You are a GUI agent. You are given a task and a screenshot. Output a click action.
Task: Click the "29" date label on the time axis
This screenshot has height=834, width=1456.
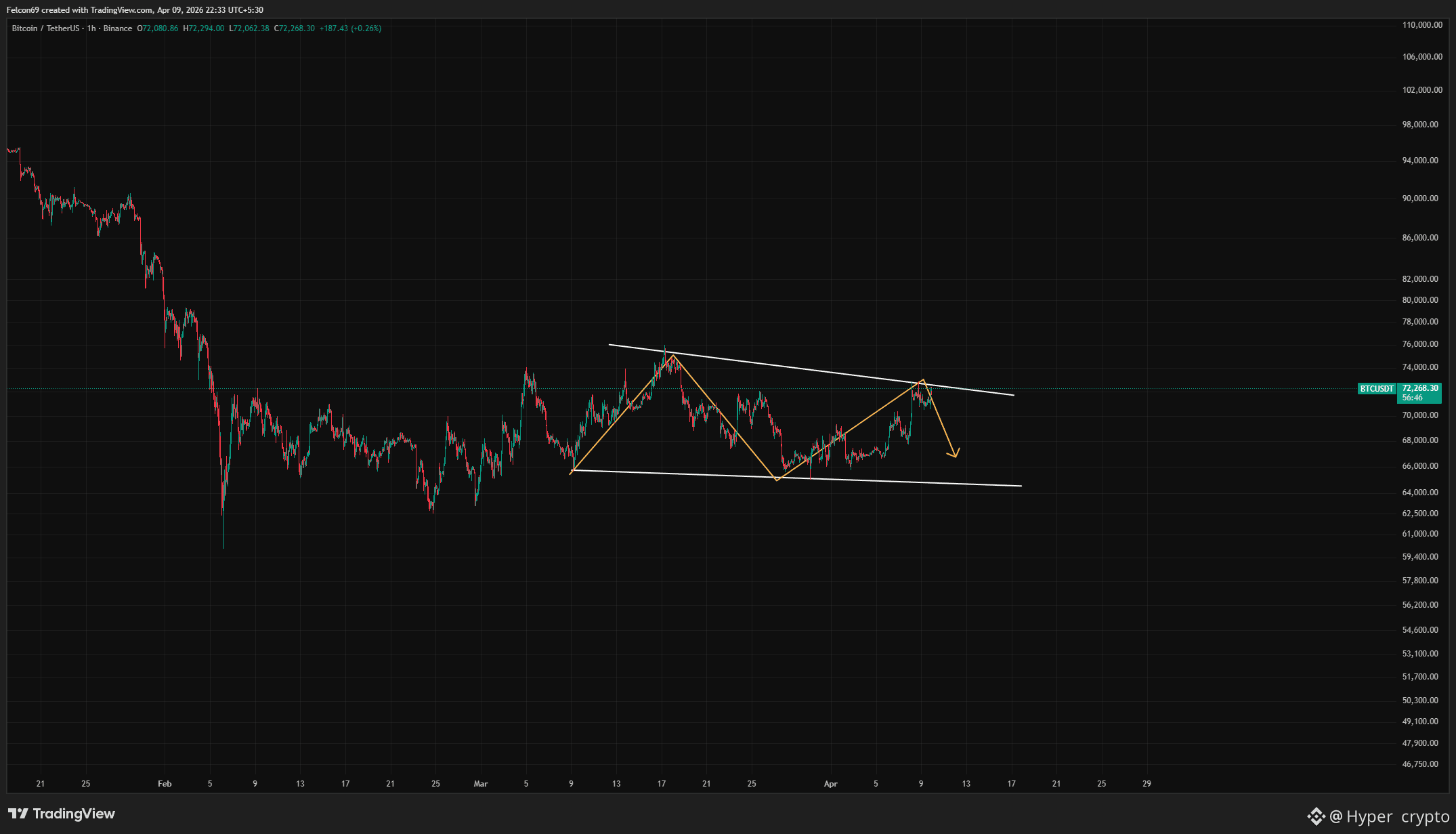click(x=1147, y=784)
